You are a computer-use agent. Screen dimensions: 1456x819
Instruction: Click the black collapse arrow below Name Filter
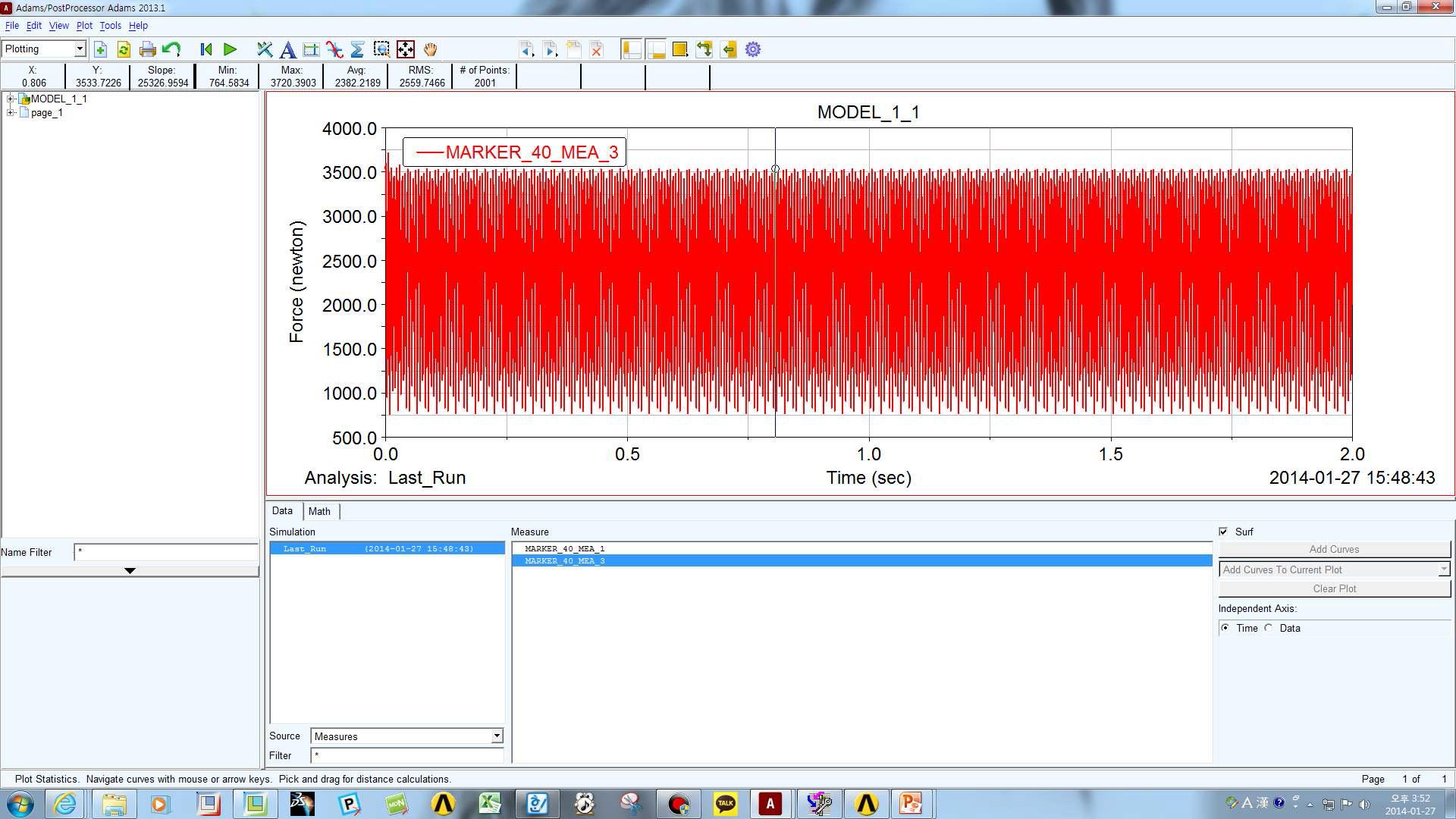tap(130, 571)
